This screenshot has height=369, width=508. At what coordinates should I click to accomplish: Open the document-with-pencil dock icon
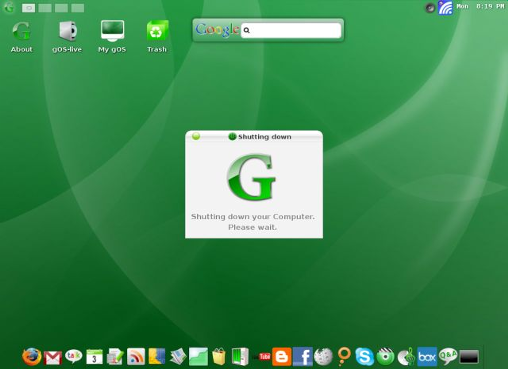115,357
